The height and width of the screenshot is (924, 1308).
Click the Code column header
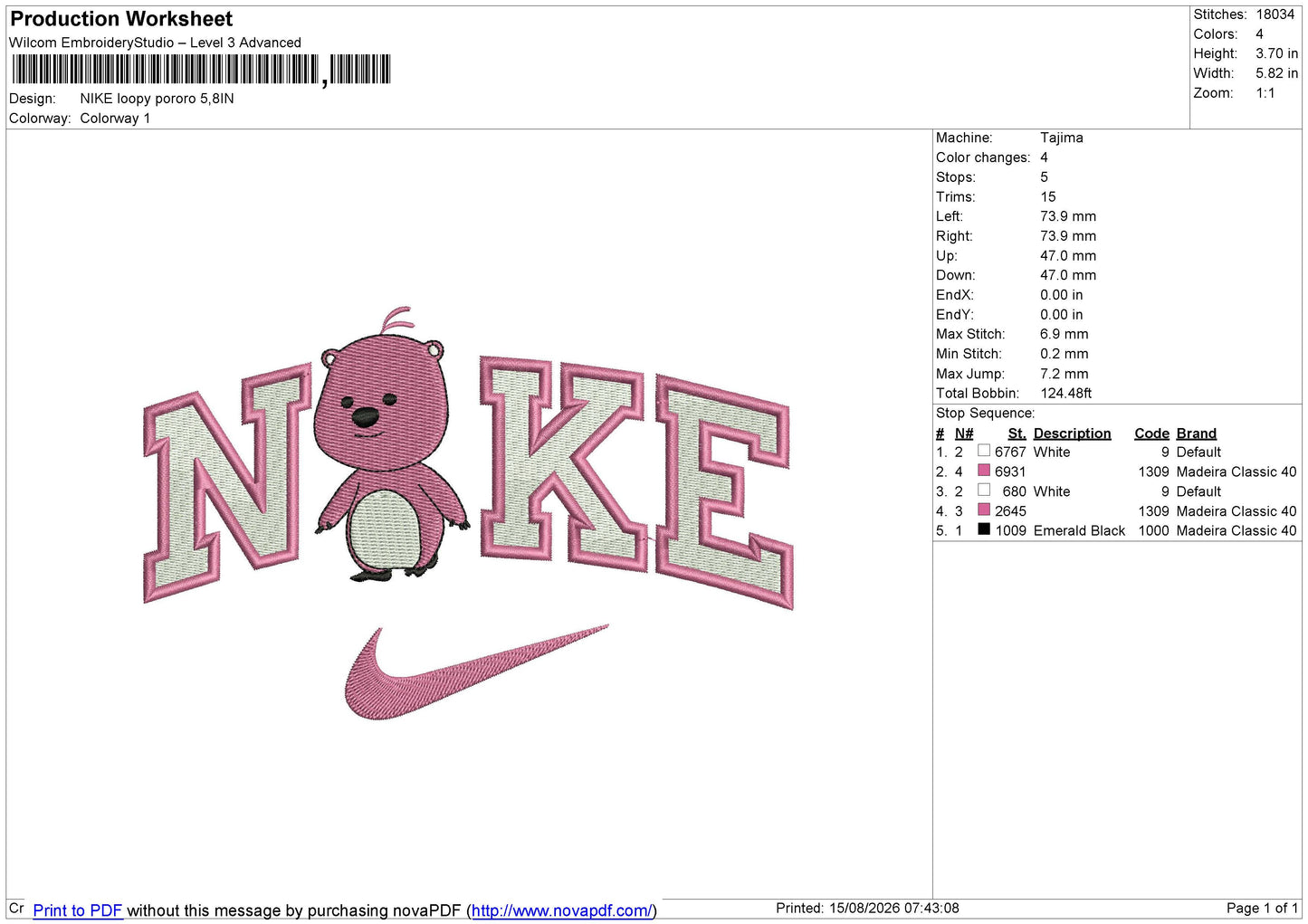point(1151,433)
